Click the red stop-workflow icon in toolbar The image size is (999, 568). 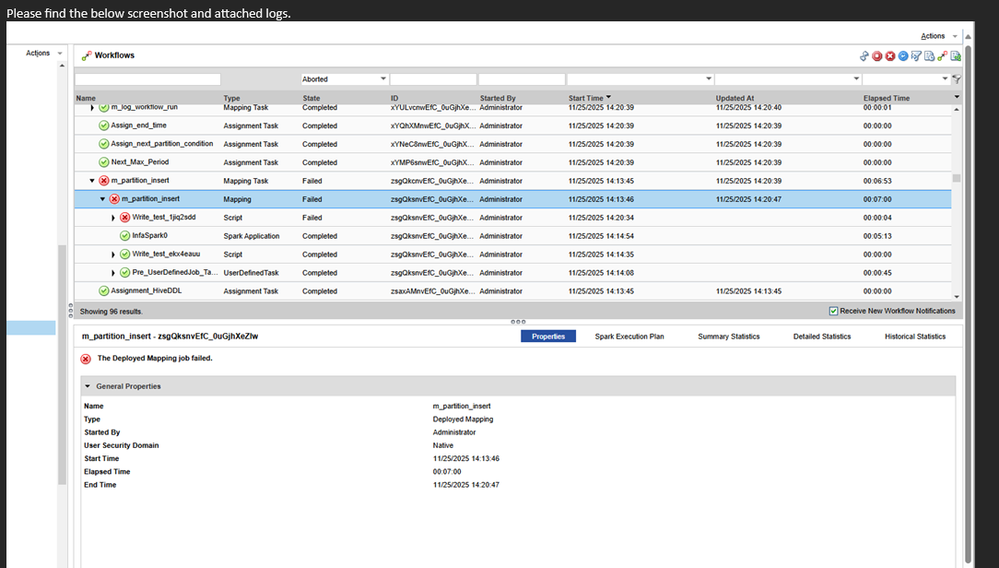pos(877,56)
